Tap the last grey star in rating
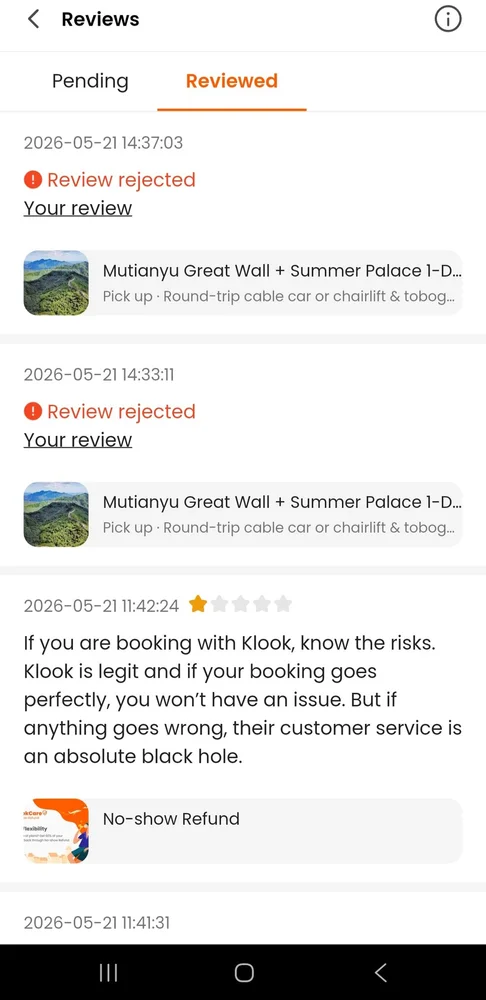 (x=283, y=604)
